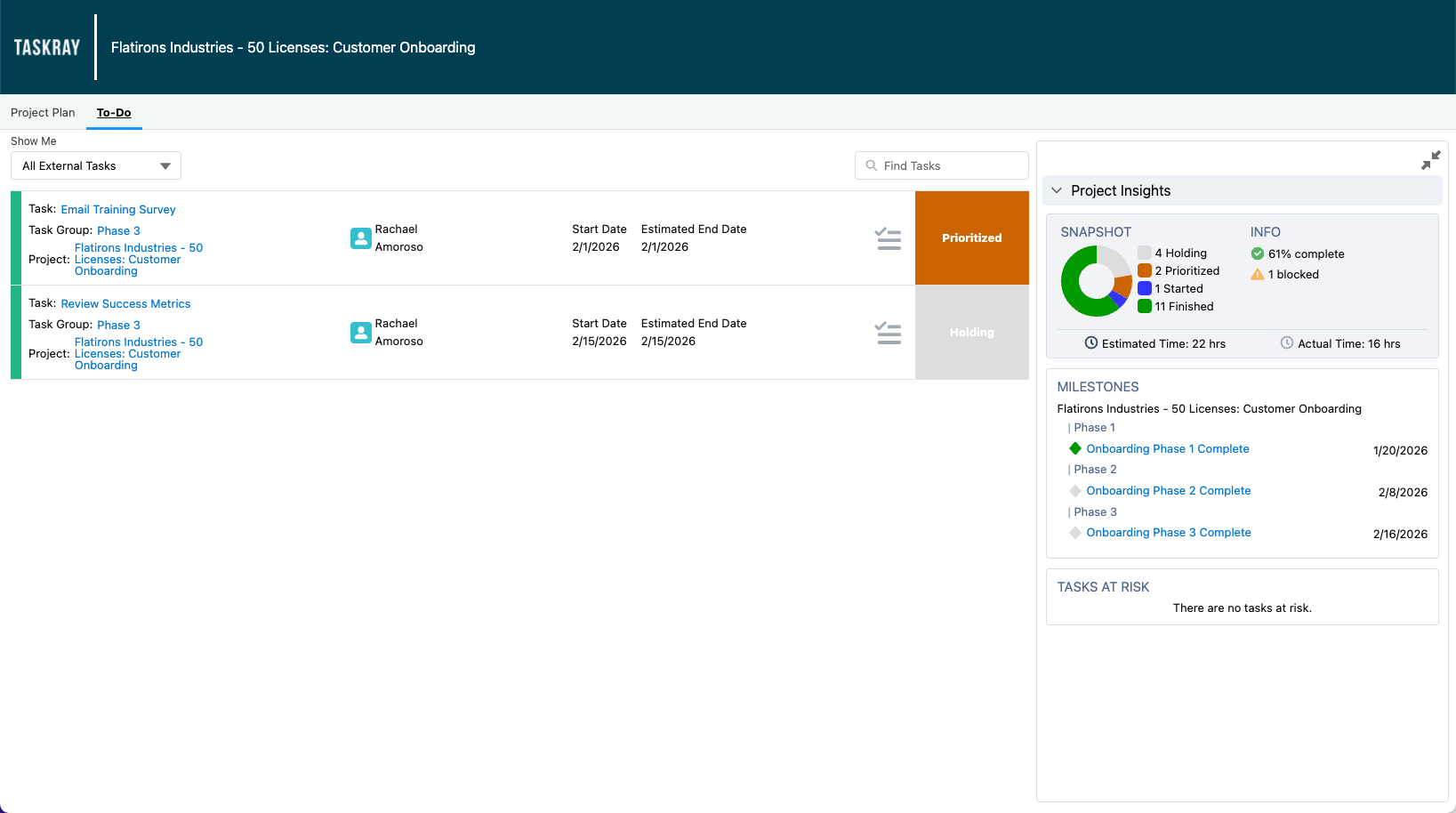This screenshot has width=1456, height=813.
Task: Click the green Phase 1 milestone diamond
Action: point(1075,448)
